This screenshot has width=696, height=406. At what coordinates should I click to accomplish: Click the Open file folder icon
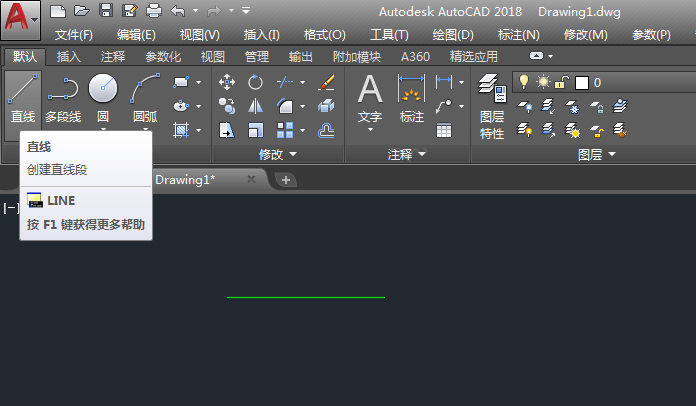[82, 11]
